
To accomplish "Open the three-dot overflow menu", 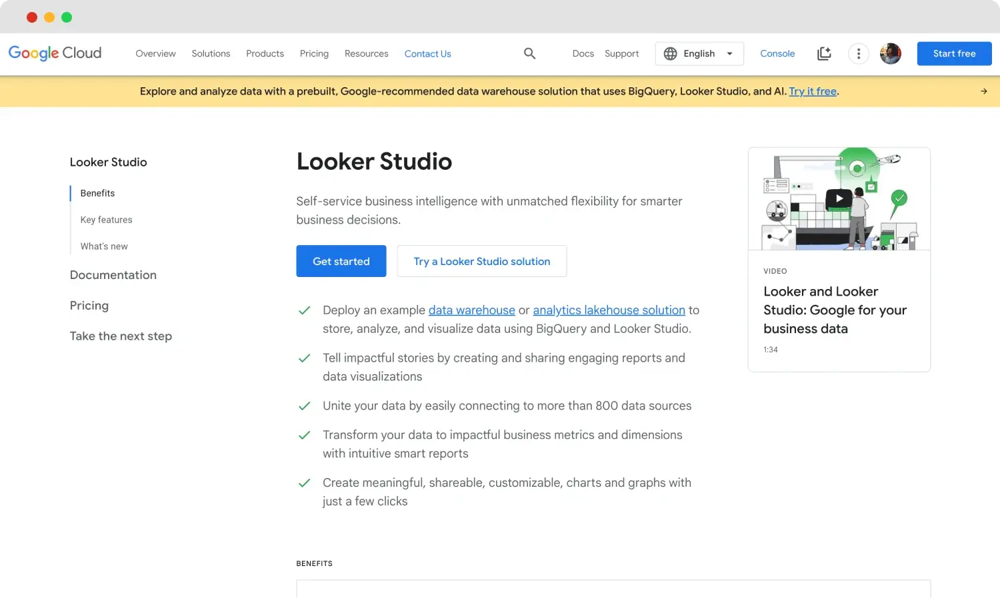I will coord(858,53).
